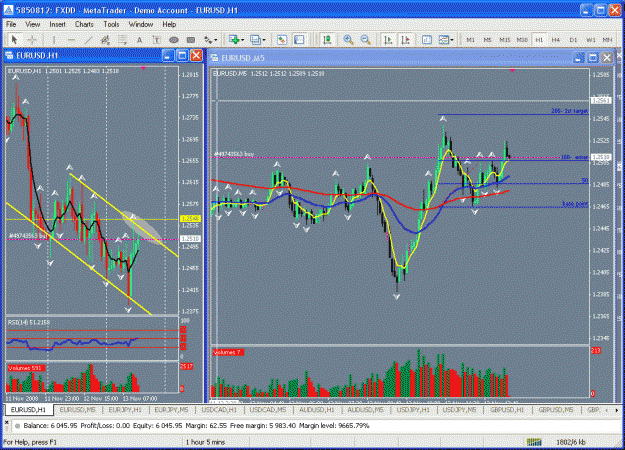Select the trendline drawing tool
The image size is (625, 450).
(x=88, y=39)
